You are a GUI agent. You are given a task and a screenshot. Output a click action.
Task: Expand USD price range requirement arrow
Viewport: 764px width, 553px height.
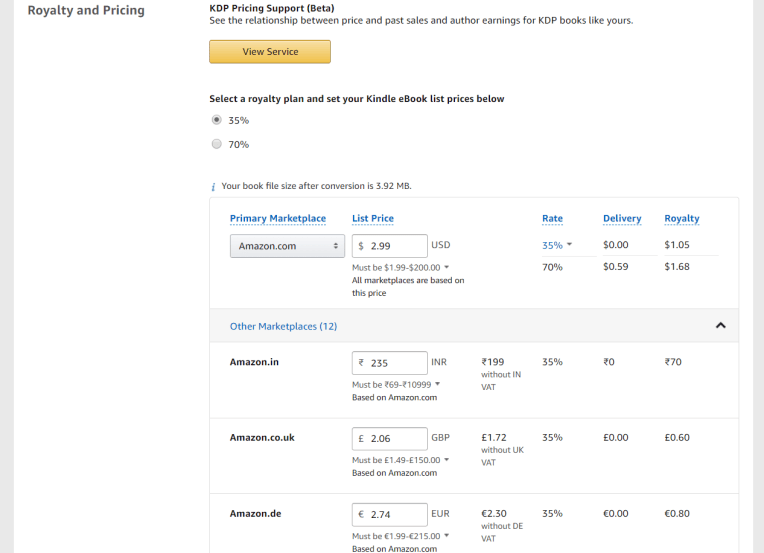click(446, 268)
